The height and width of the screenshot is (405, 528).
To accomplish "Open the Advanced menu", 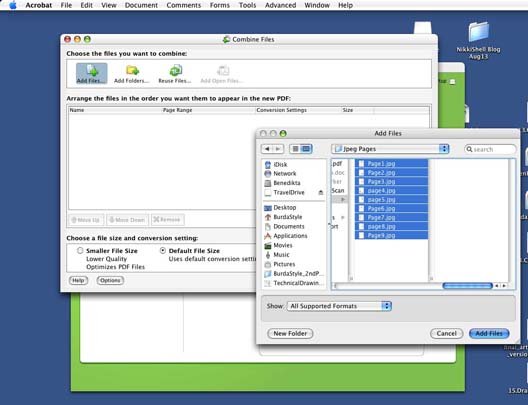I will pyautogui.click(x=280, y=5).
